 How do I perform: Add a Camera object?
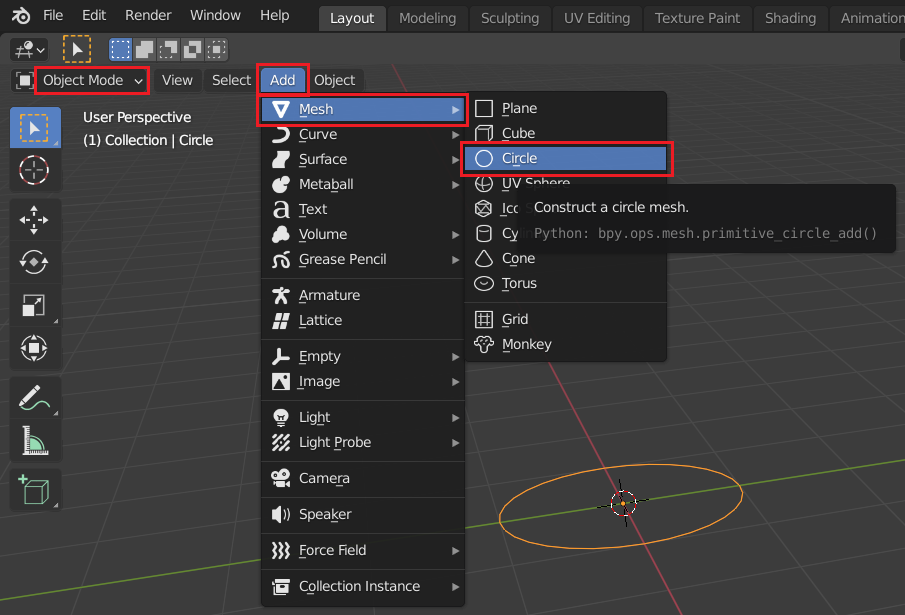pyautogui.click(x=362, y=478)
